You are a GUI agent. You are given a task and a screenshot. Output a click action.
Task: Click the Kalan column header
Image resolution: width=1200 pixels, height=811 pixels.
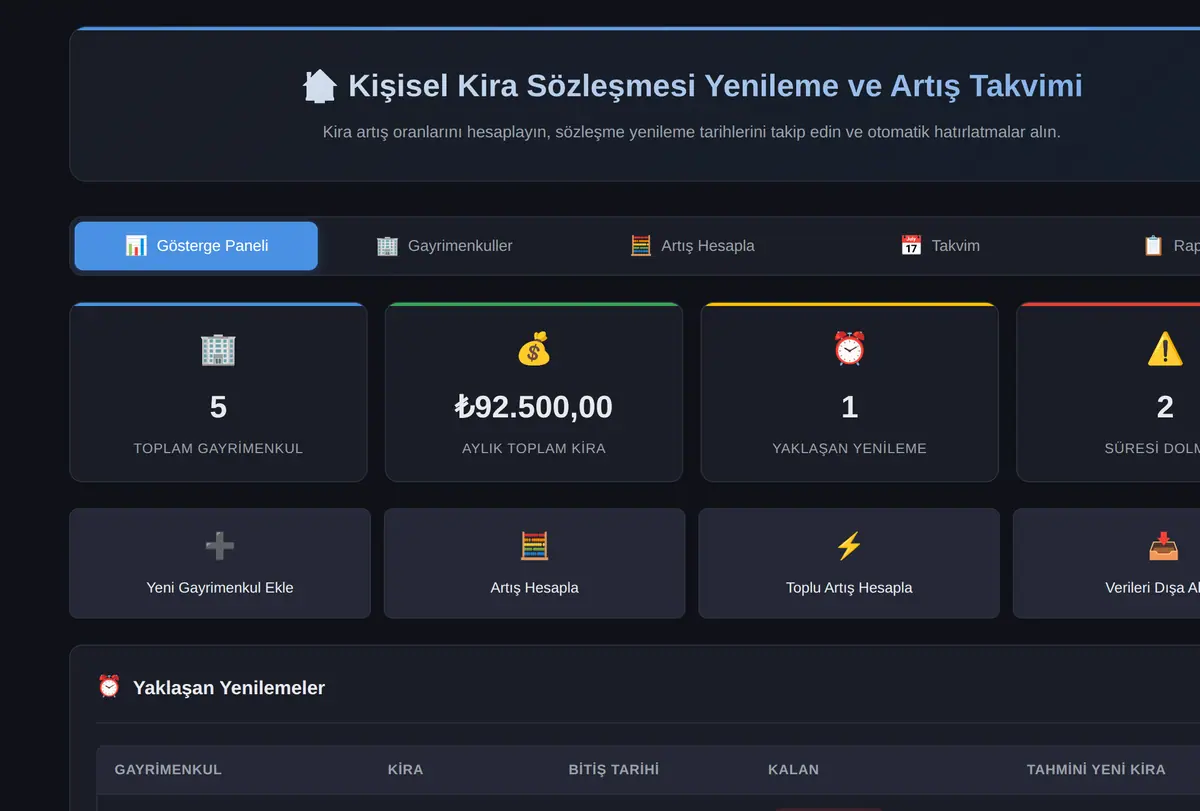[793, 770]
